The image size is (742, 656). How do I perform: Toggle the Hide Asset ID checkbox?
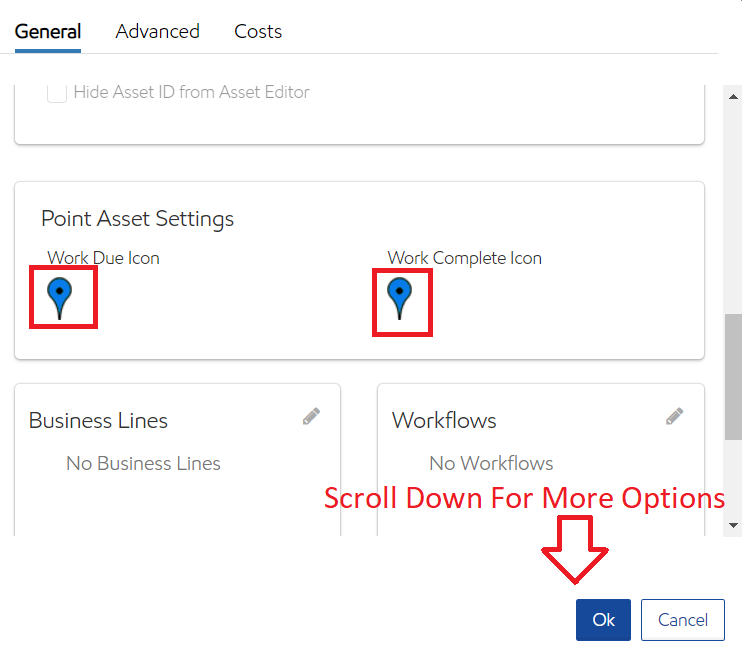57,93
